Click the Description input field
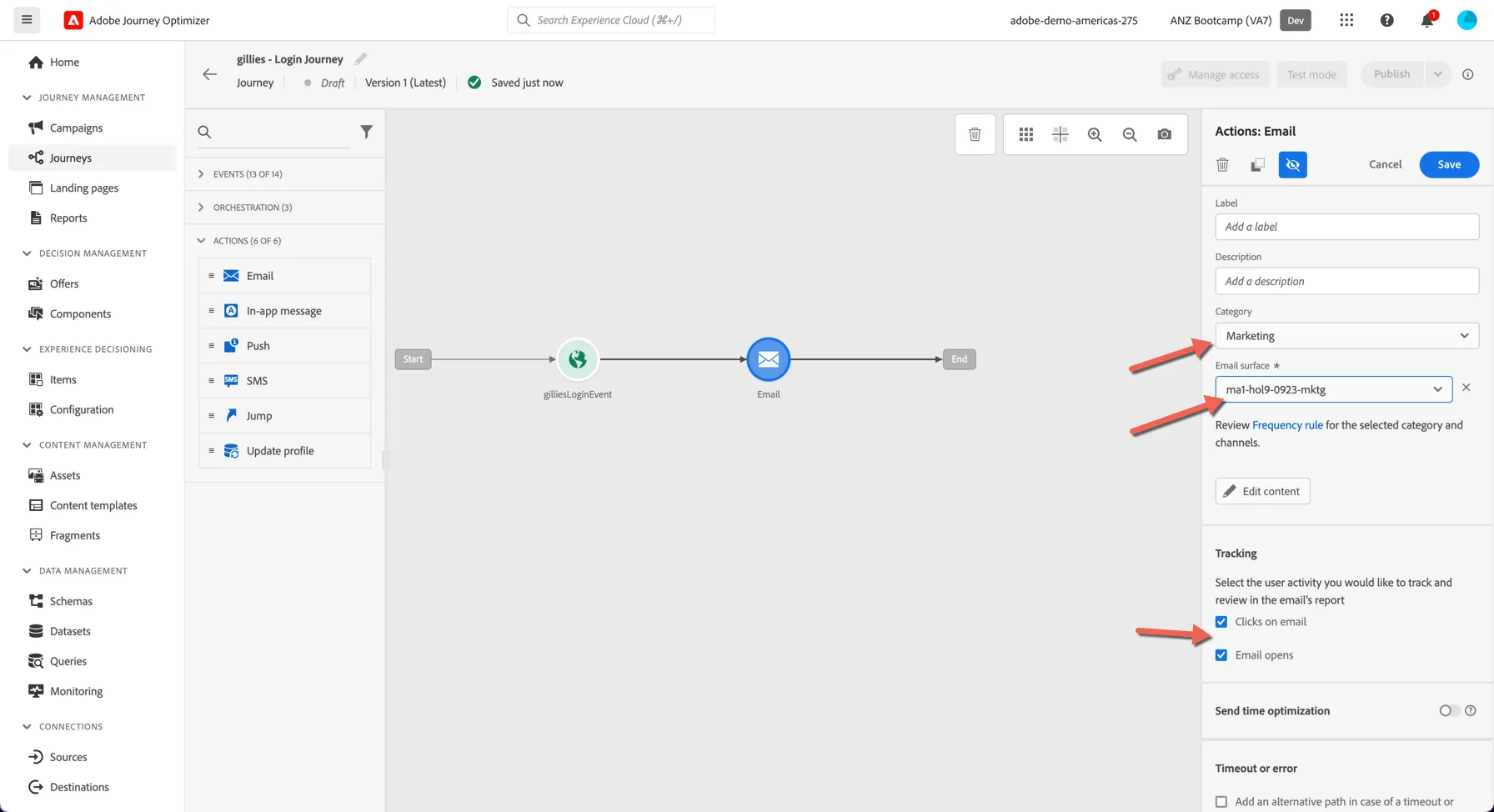1494x812 pixels. click(x=1346, y=281)
